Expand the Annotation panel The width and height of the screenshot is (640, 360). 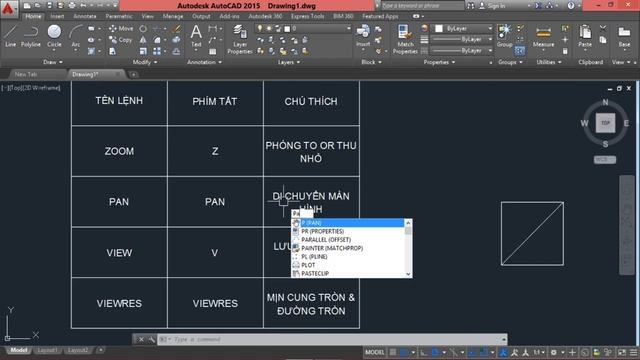coord(204,62)
